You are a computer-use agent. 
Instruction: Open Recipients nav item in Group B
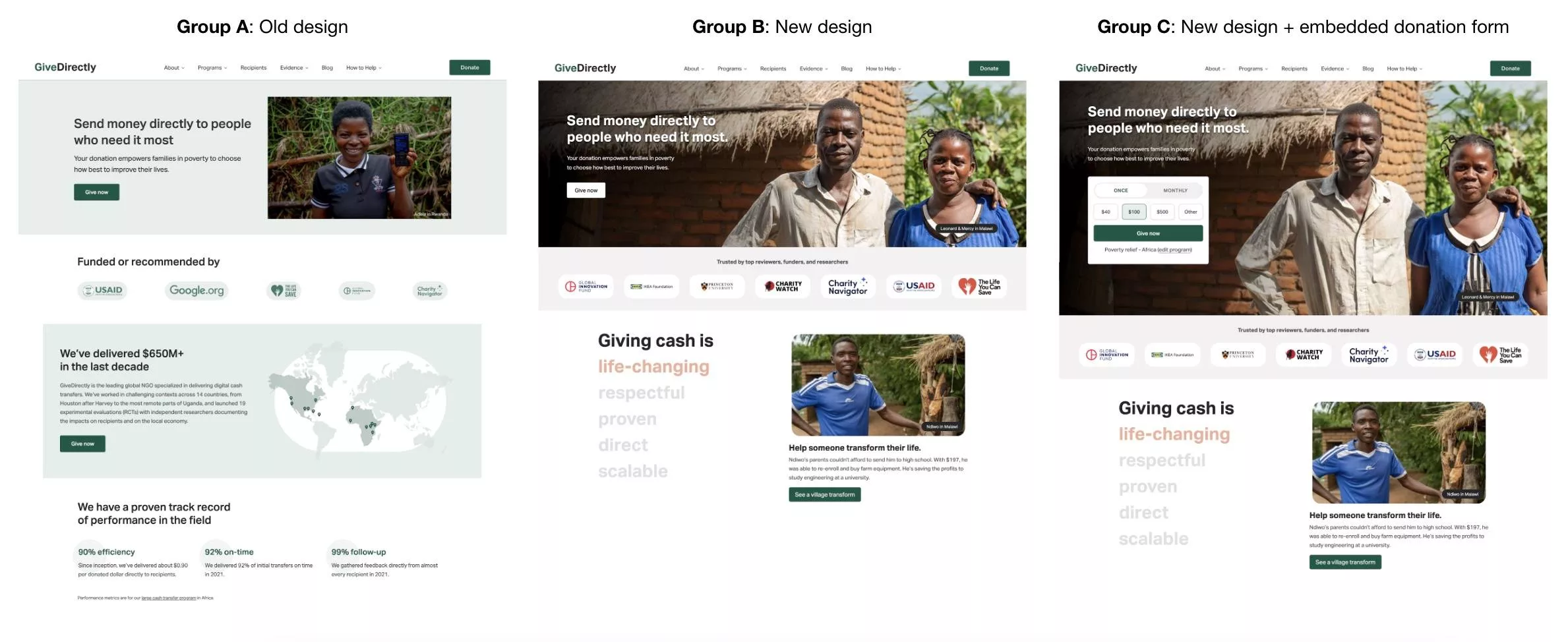[773, 69]
